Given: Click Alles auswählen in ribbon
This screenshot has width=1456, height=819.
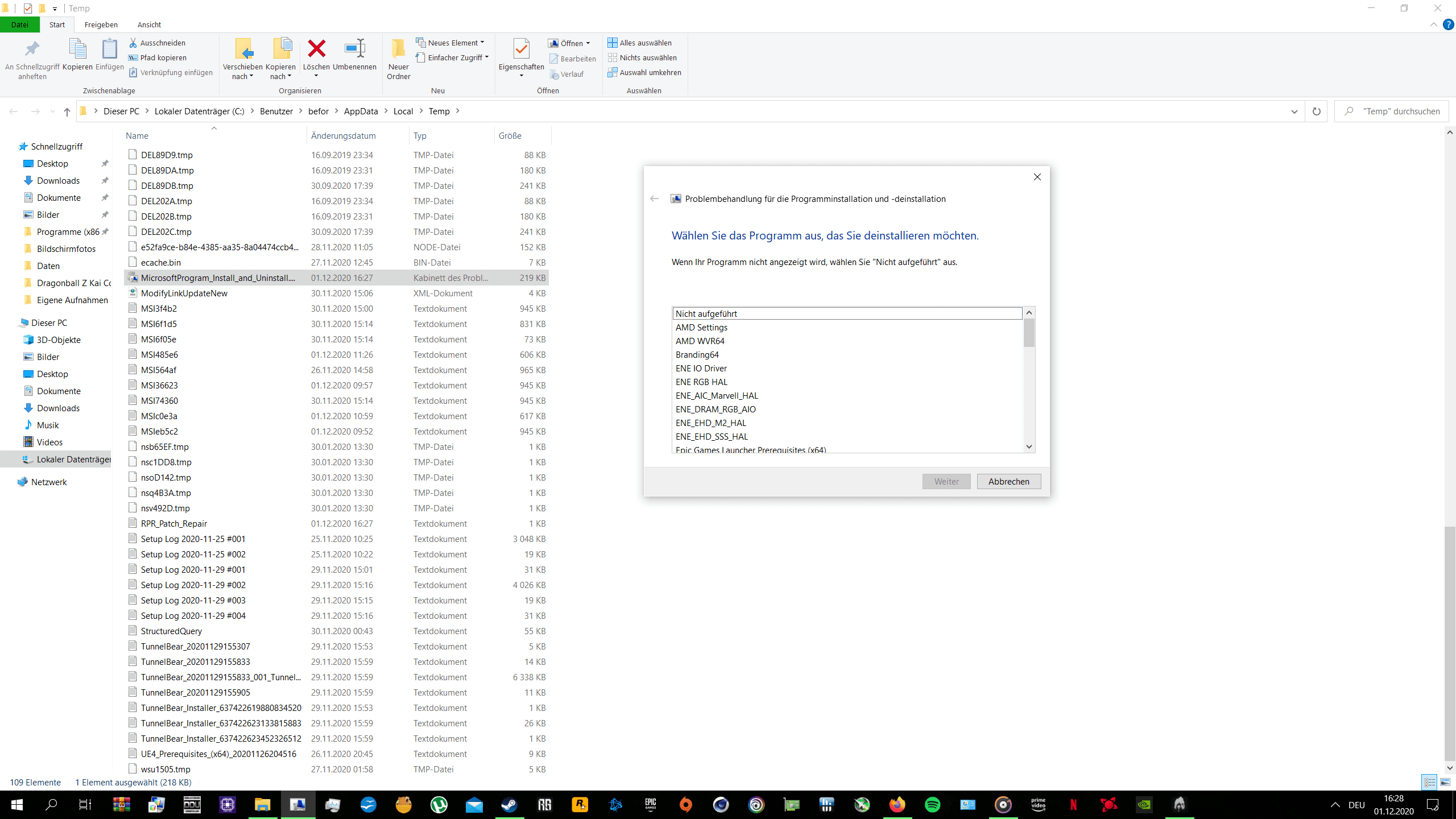Looking at the screenshot, I should [x=640, y=43].
